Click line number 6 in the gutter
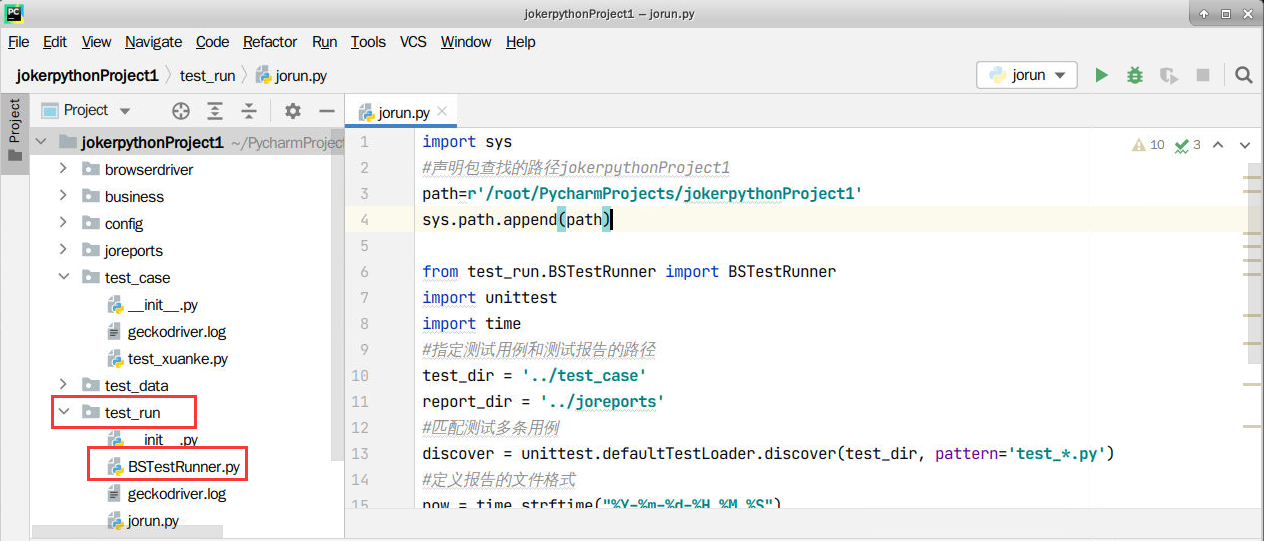Viewport: 1264px width, 541px height. click(364, 271)
